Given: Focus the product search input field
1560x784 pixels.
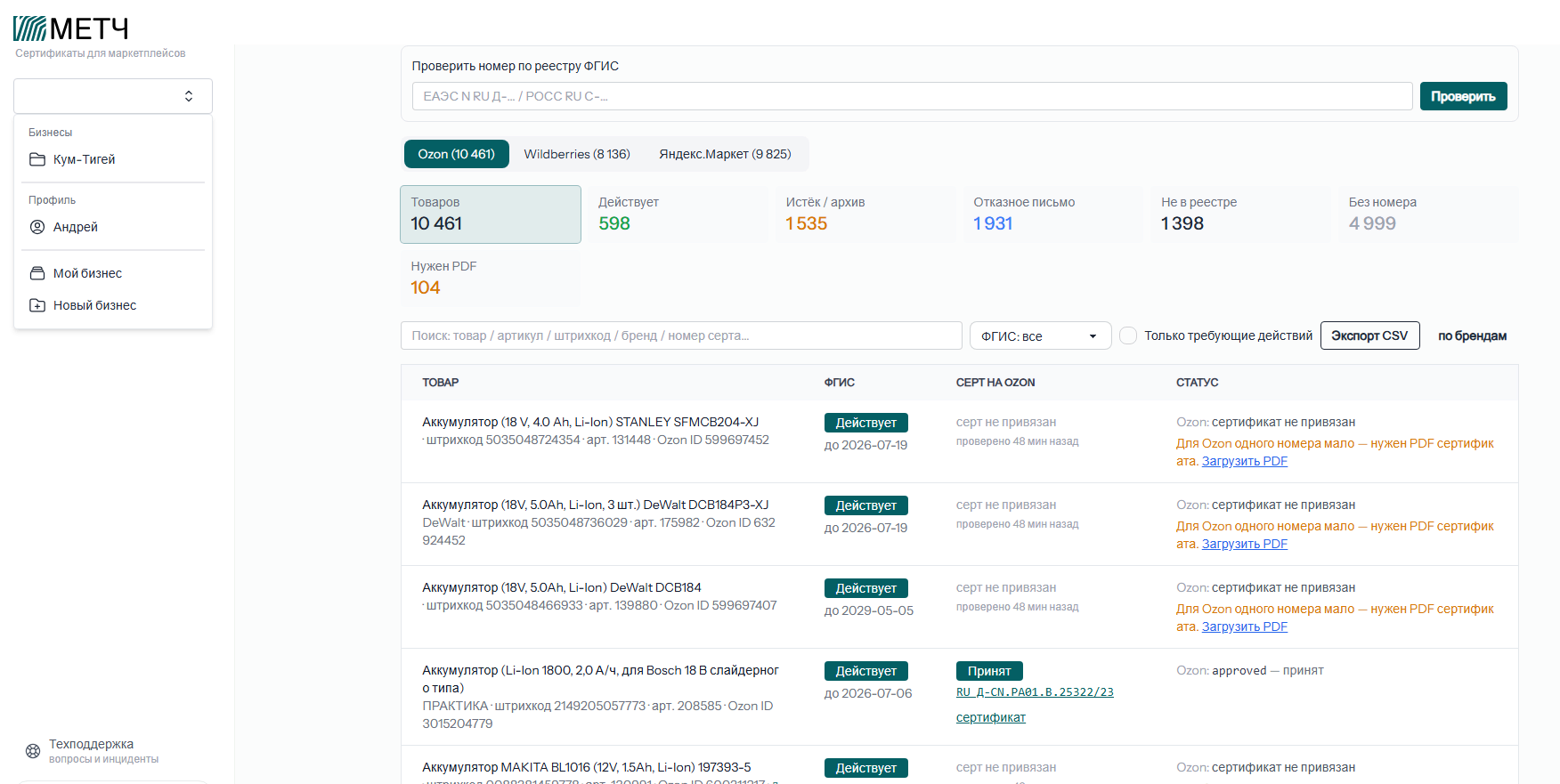Looking at the screenshot, I should click(681, 335).
